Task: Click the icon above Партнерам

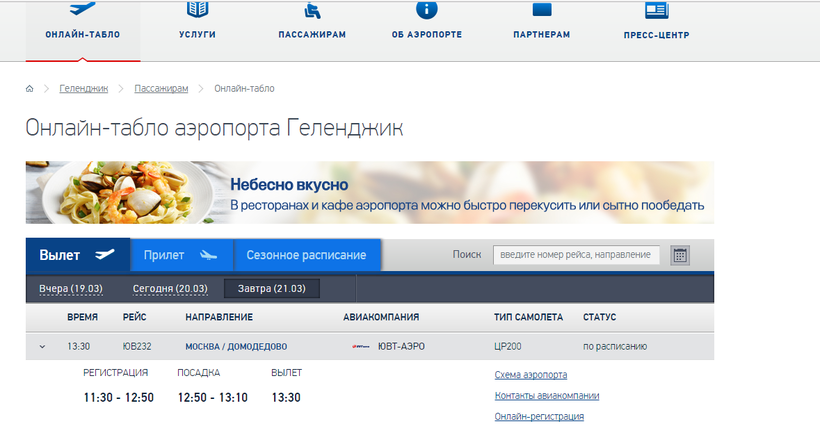Action: (541, 10)
